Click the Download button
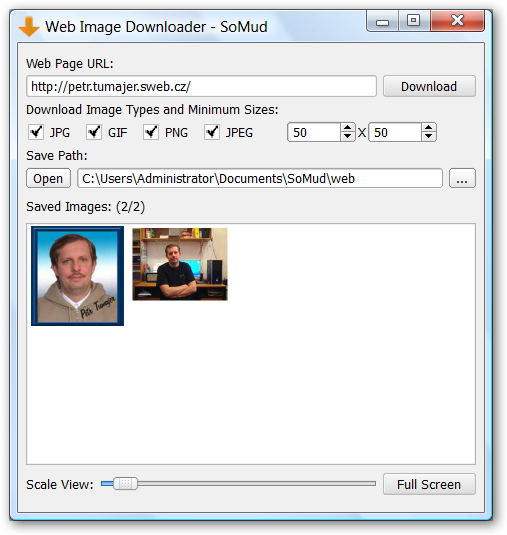 (x=429, y=86)
